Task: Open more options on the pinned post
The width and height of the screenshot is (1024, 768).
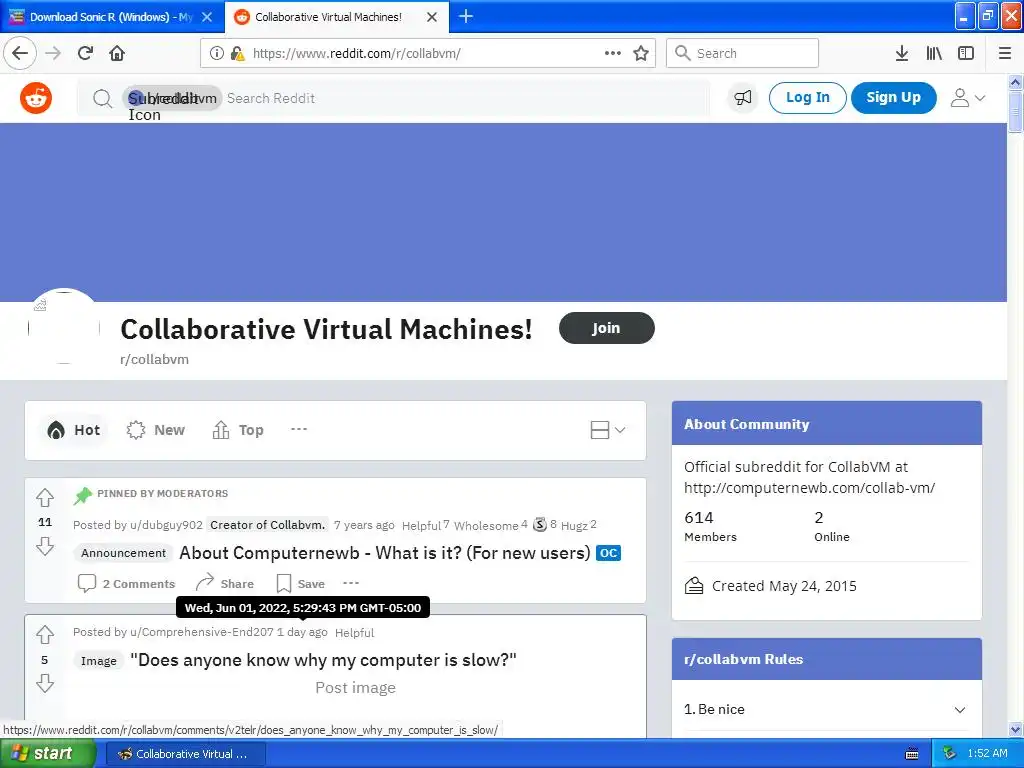Action: [351, 583]
